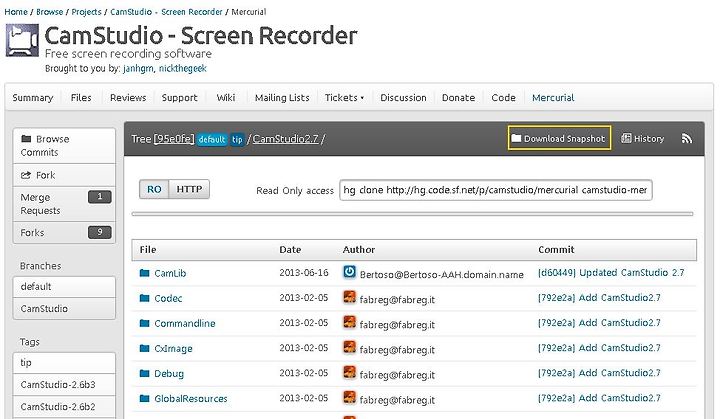720x419 pixels.
Task: Fork the repository
Action: pyautogui.click(x=64, y=175)
